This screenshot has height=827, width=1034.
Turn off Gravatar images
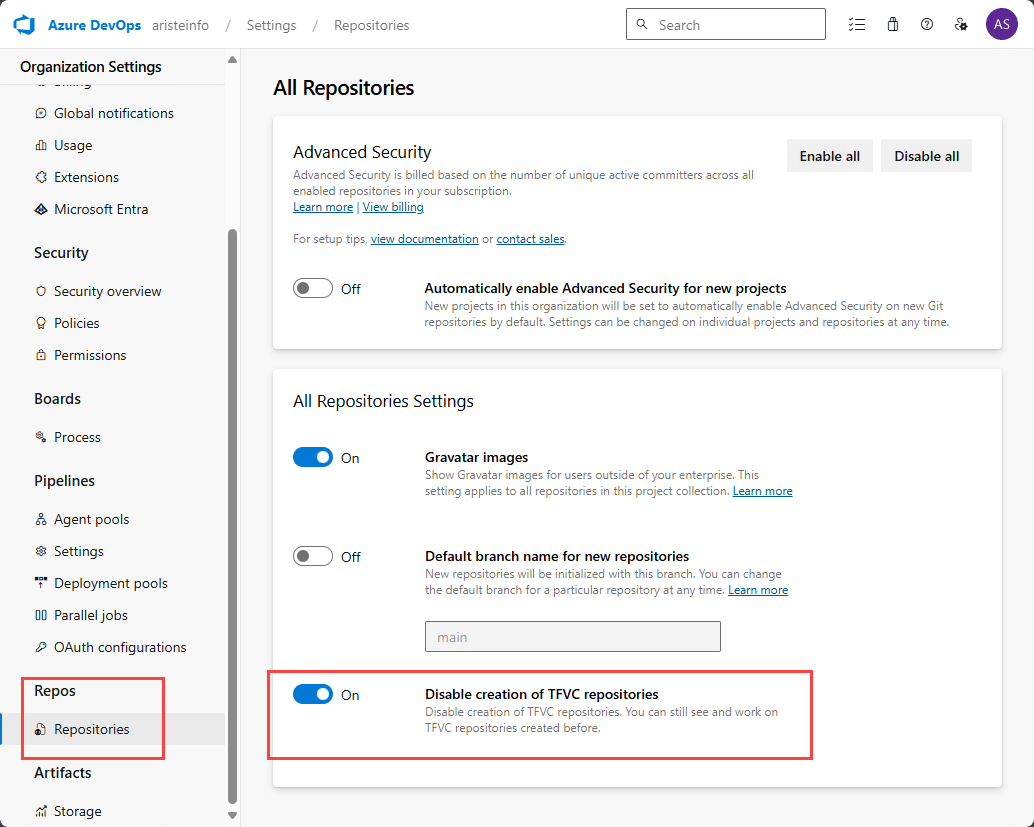[x=312, y=456]
